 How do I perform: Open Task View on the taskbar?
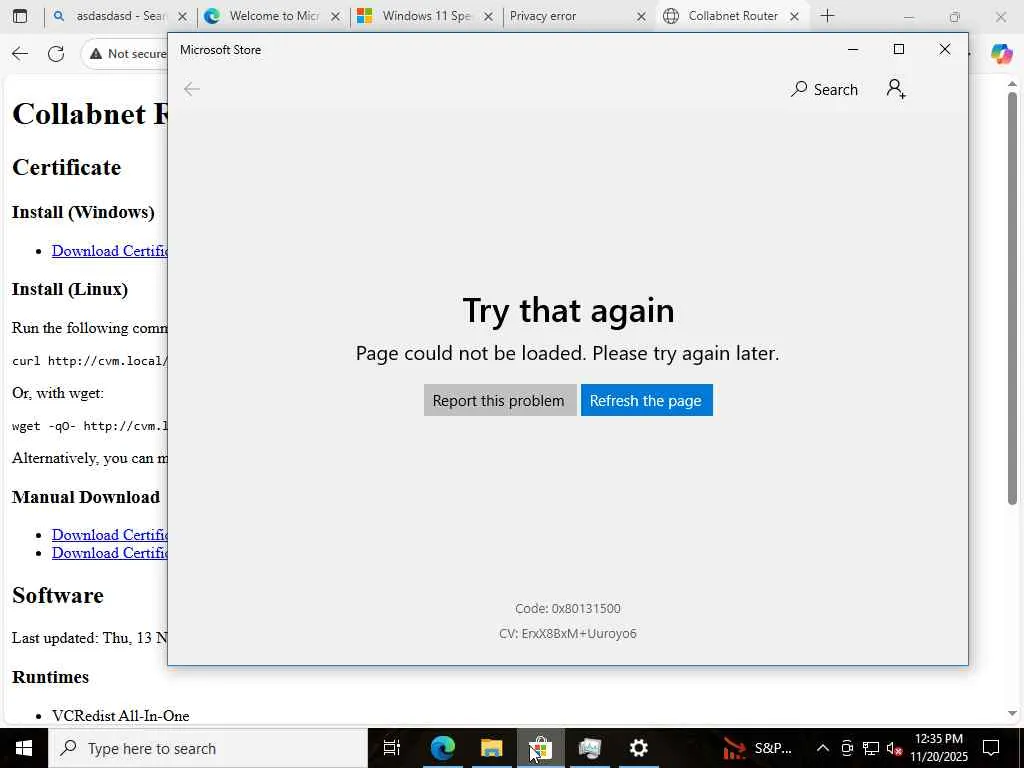(x=391, y=748)
